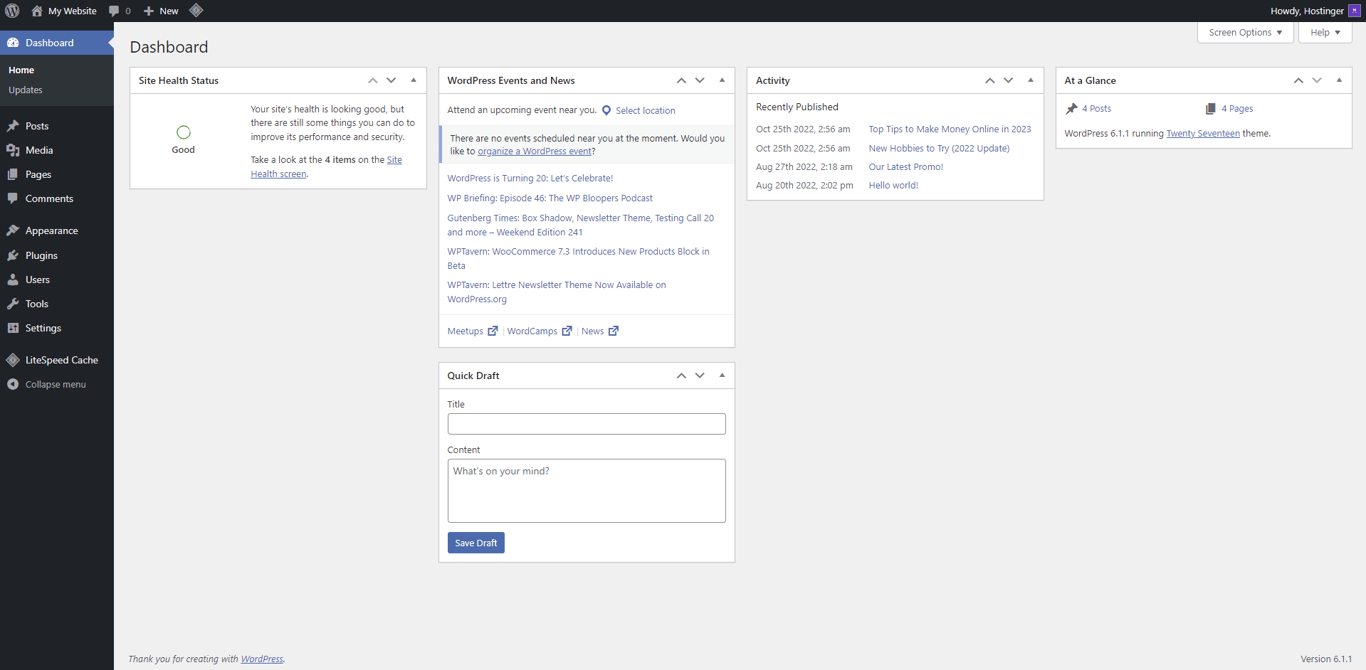Click the WordPress logo in the admin bar
This screenshot has width=1366, height=670.
pos(11,10)
